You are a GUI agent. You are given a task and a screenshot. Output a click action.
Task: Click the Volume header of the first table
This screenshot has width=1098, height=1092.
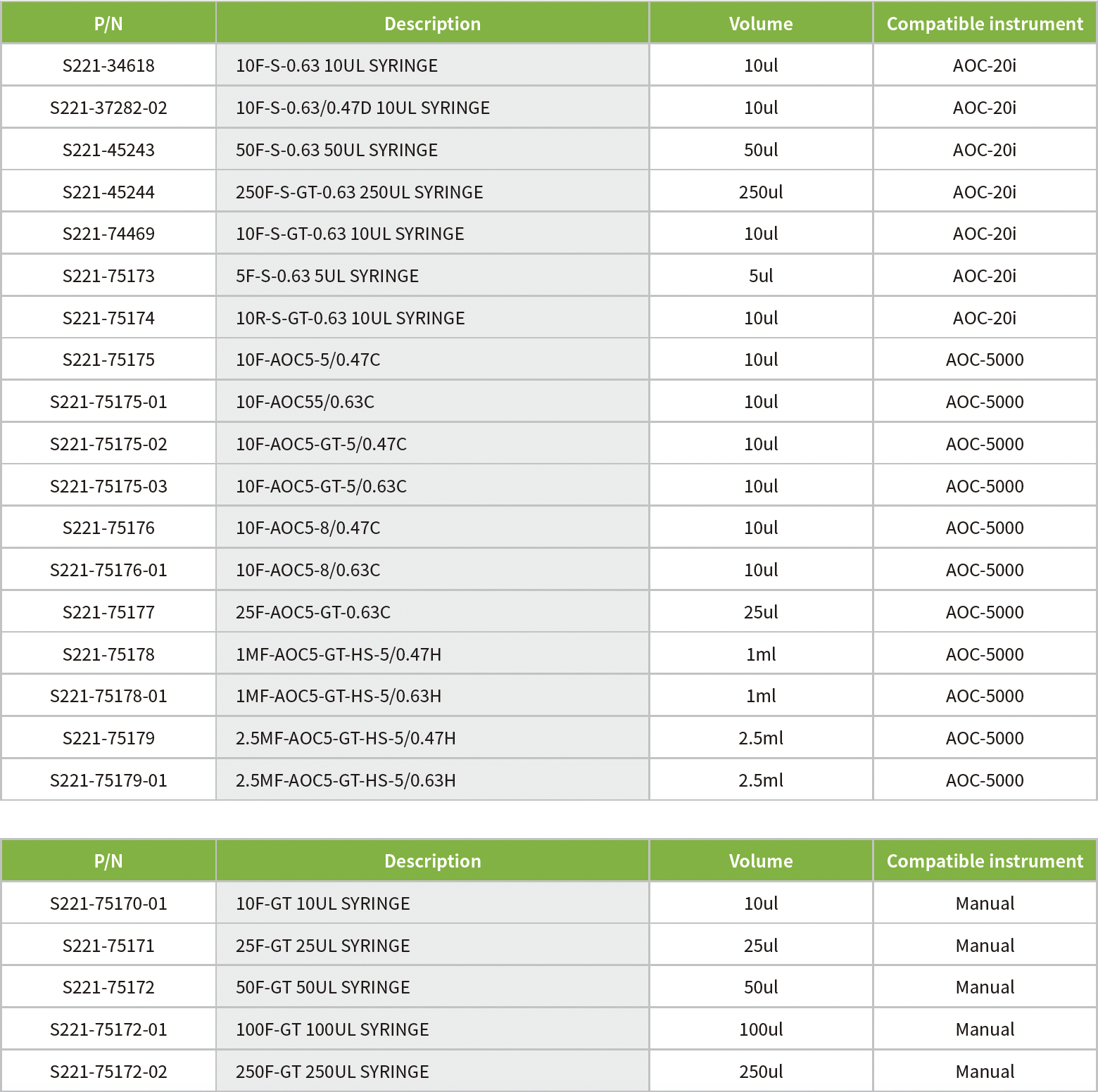pos(760,24)
